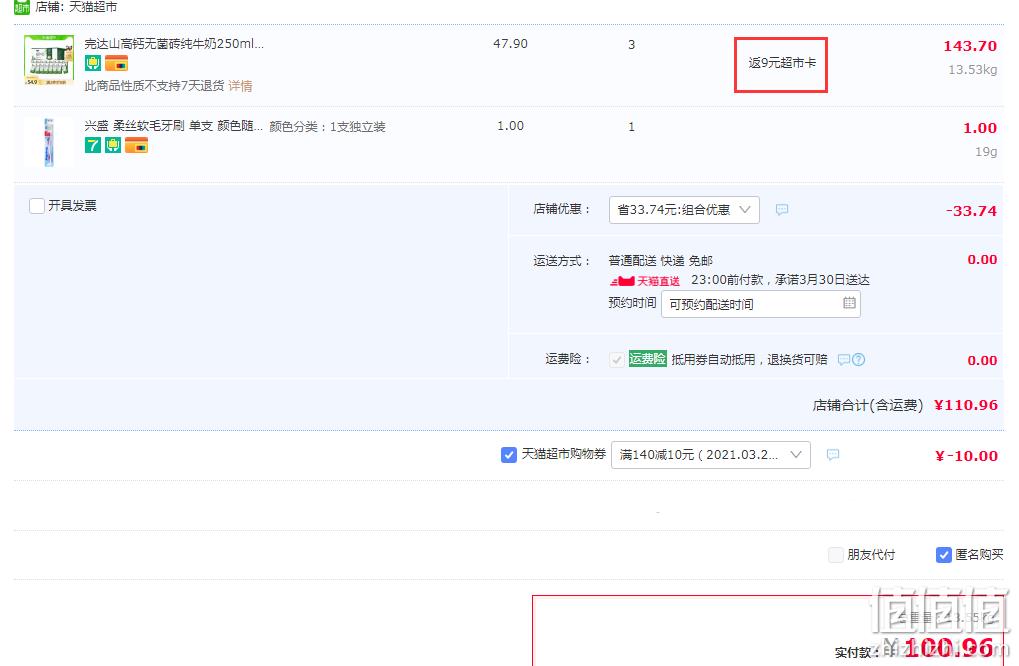The height and width of the screenshot is (666, 1019).
Task: Open the toothbrush product thumbnail image
Action: coord(49,142)
